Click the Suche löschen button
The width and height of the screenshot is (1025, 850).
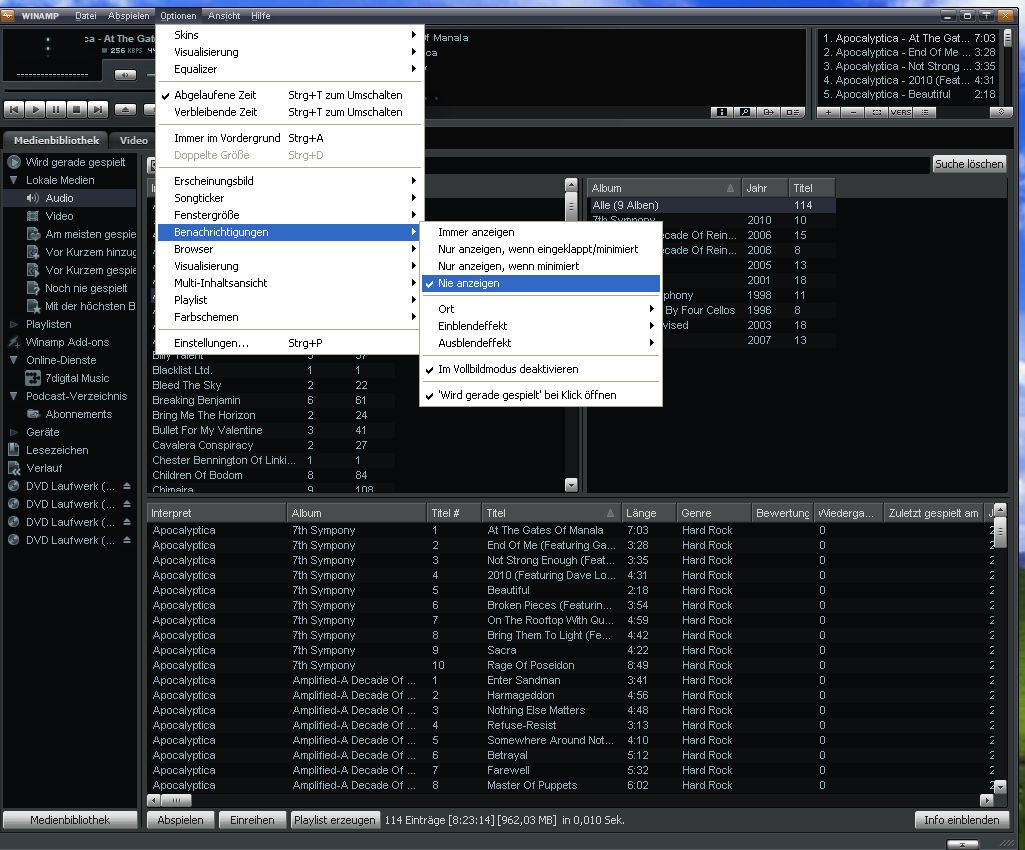pyautogui.click(x=968, y=164)
